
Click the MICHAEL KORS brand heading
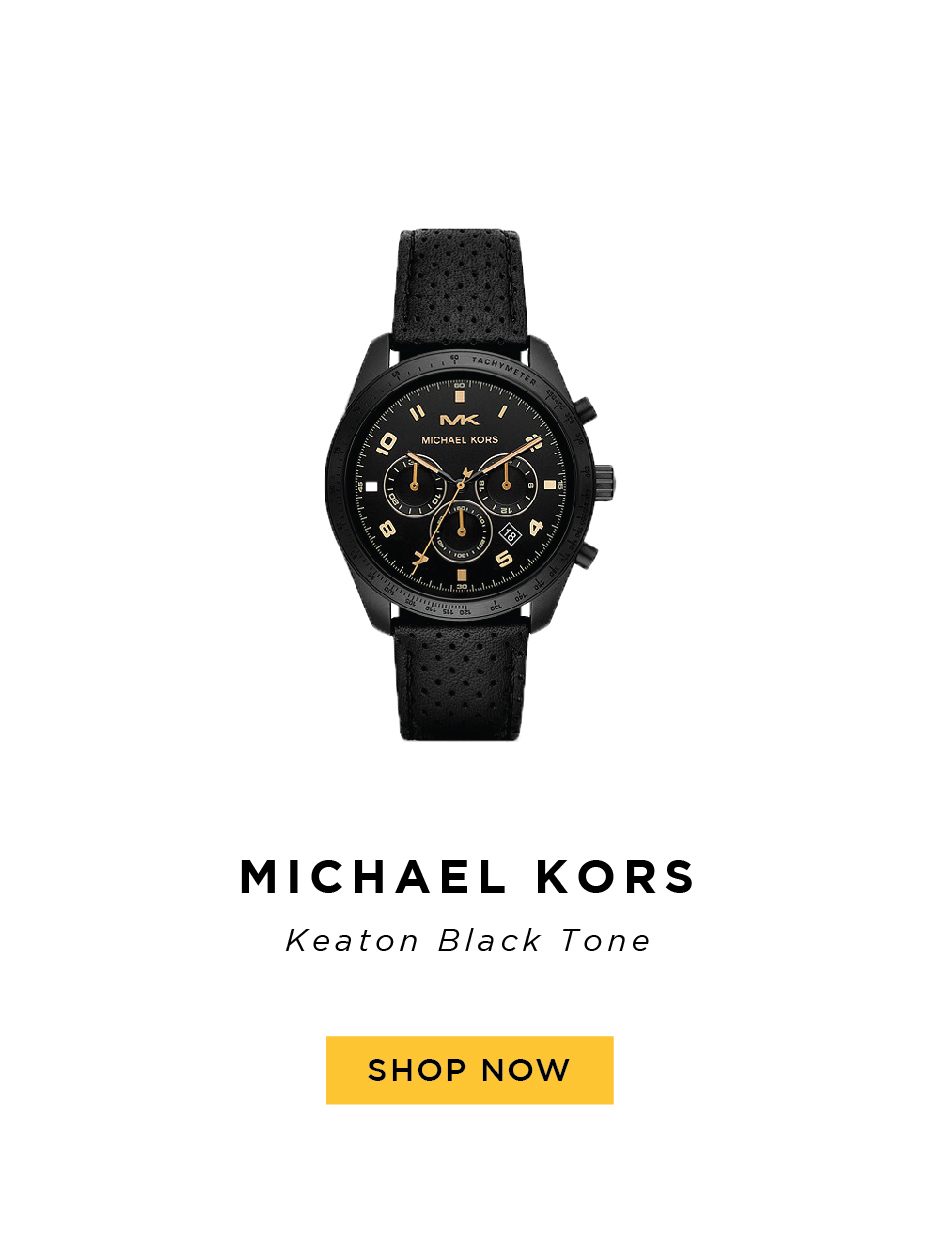coord(468,877)
